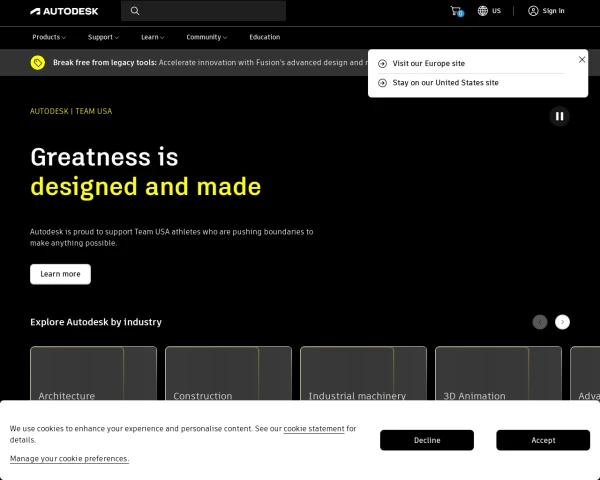Open the Construction industry card
Screen dimensions: 600x480
[228, 373]
